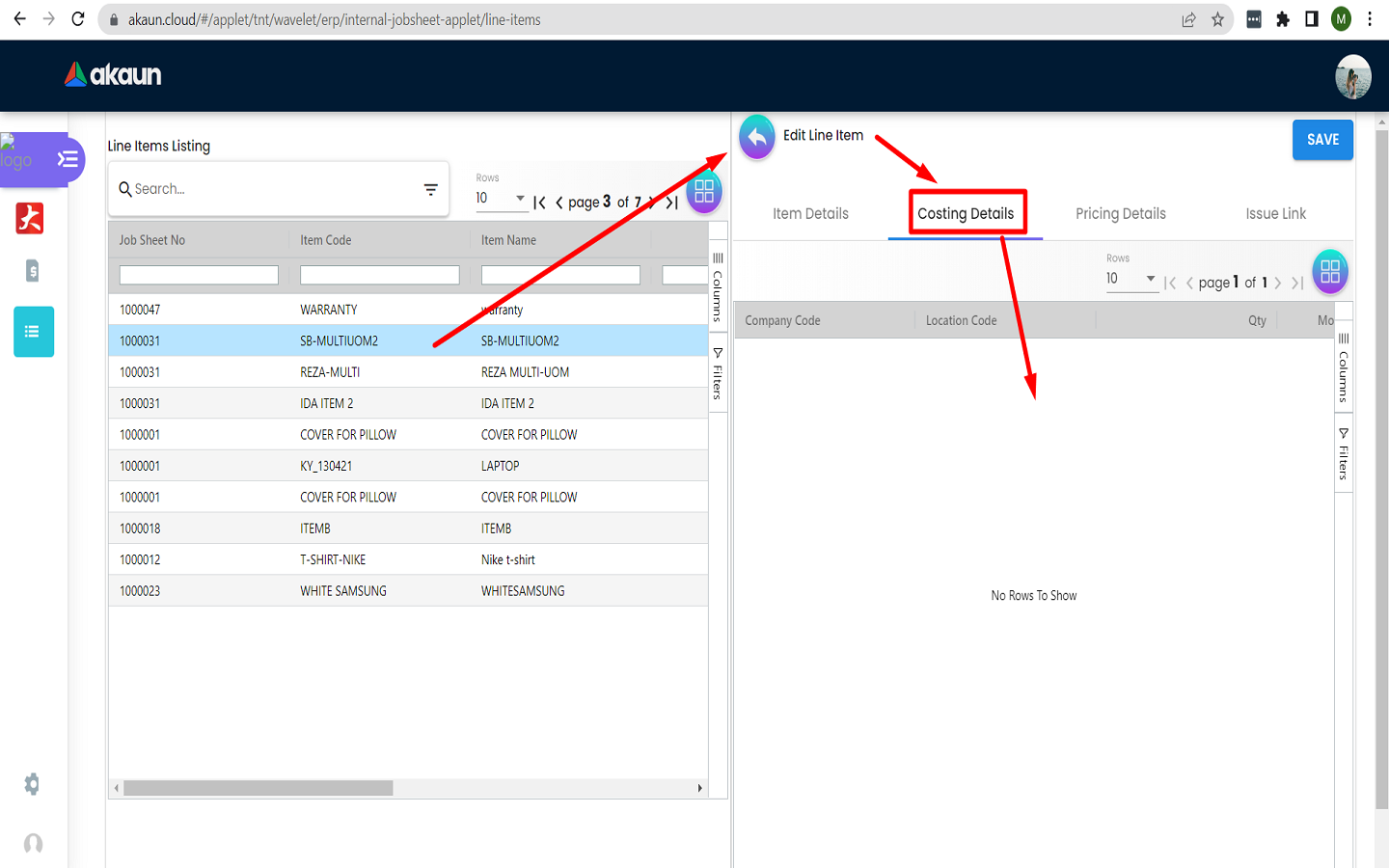Sort by Location Code column header
This screenshot has height=868, width=1389.
pyautogui.click(x=962, y=321)
